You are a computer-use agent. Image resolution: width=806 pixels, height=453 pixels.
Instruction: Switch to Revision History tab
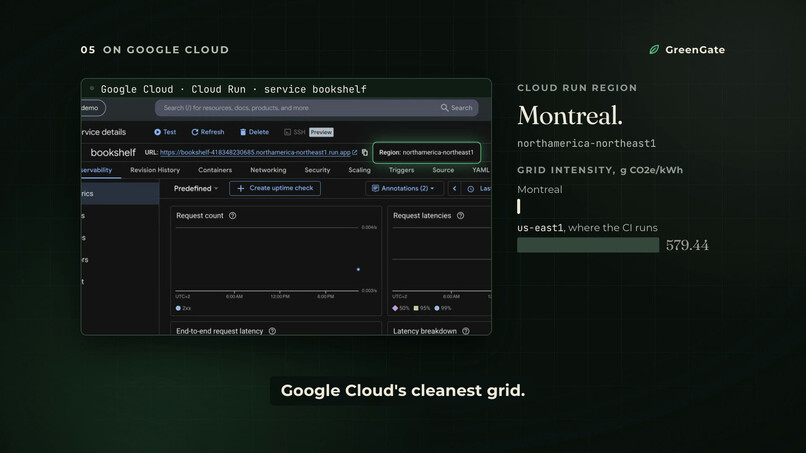(155, 170)
